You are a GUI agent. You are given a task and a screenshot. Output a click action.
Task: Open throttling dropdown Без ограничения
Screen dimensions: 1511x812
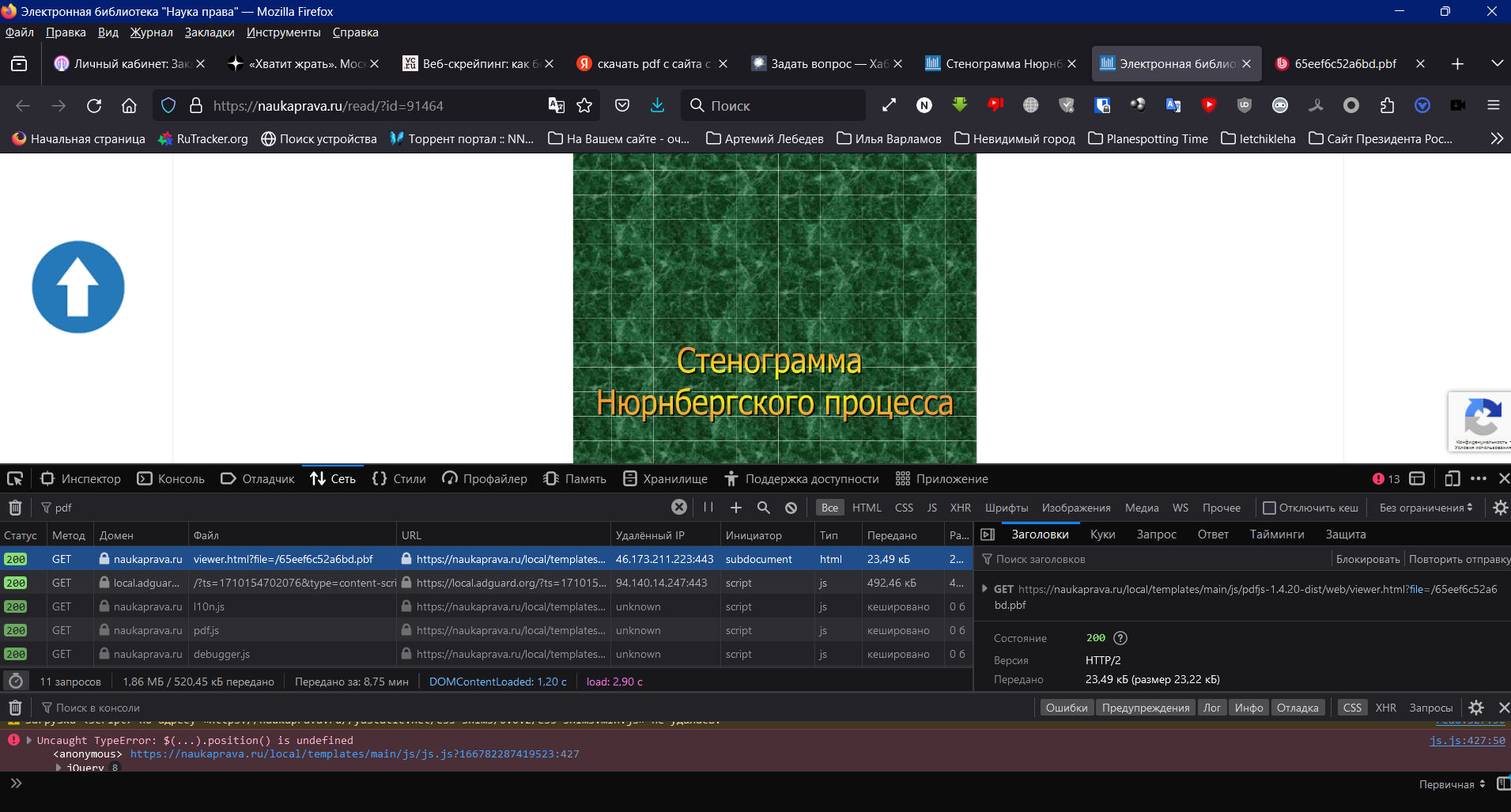coord(1426,508)
